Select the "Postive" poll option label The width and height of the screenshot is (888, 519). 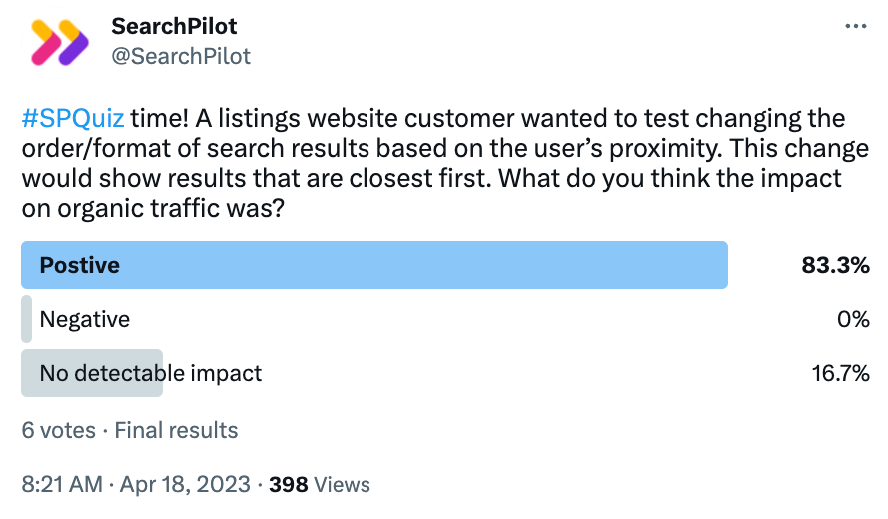pyautogui.click(x=79, y=265)
